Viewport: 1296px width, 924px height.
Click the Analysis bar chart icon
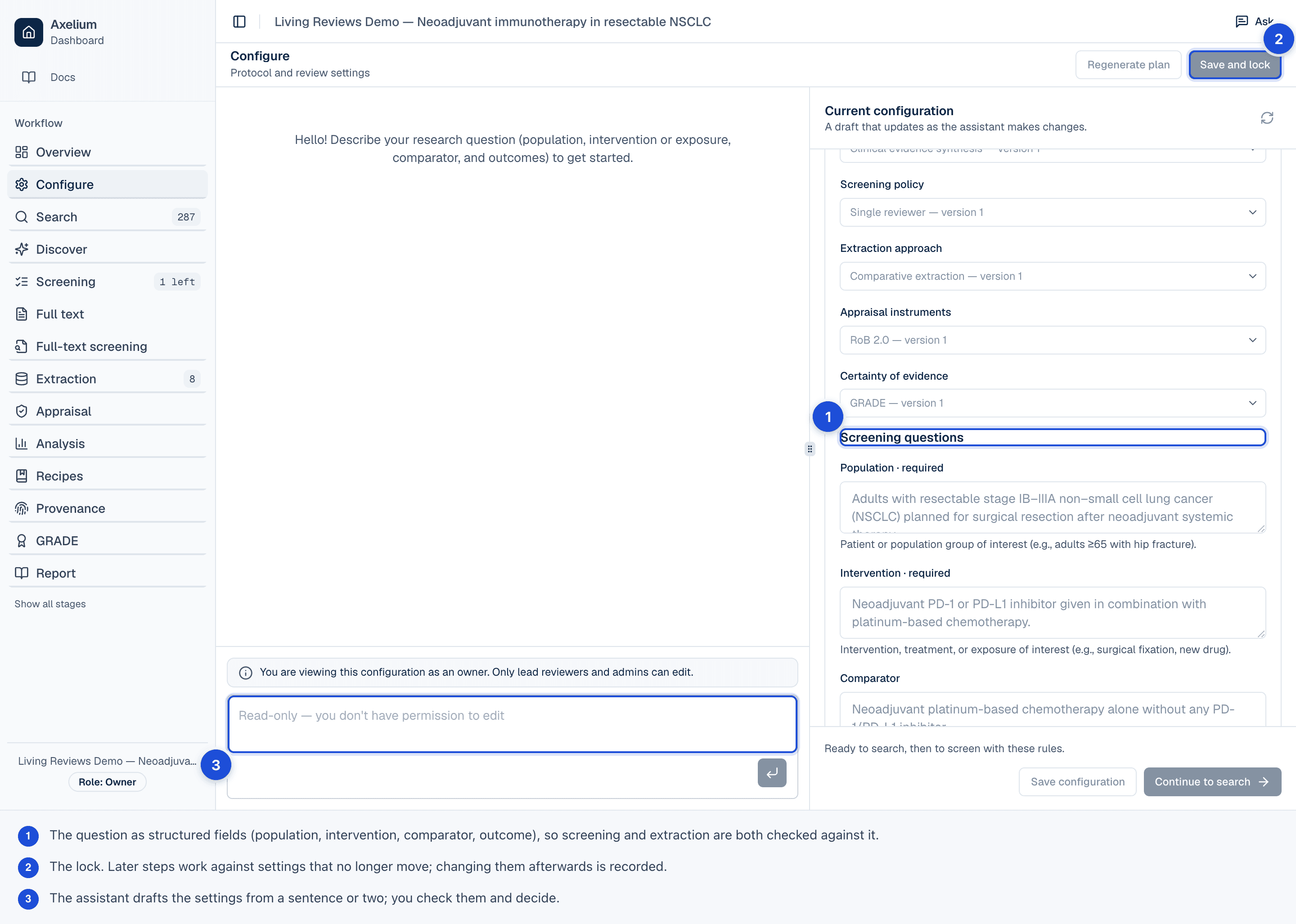click(22, 444)
